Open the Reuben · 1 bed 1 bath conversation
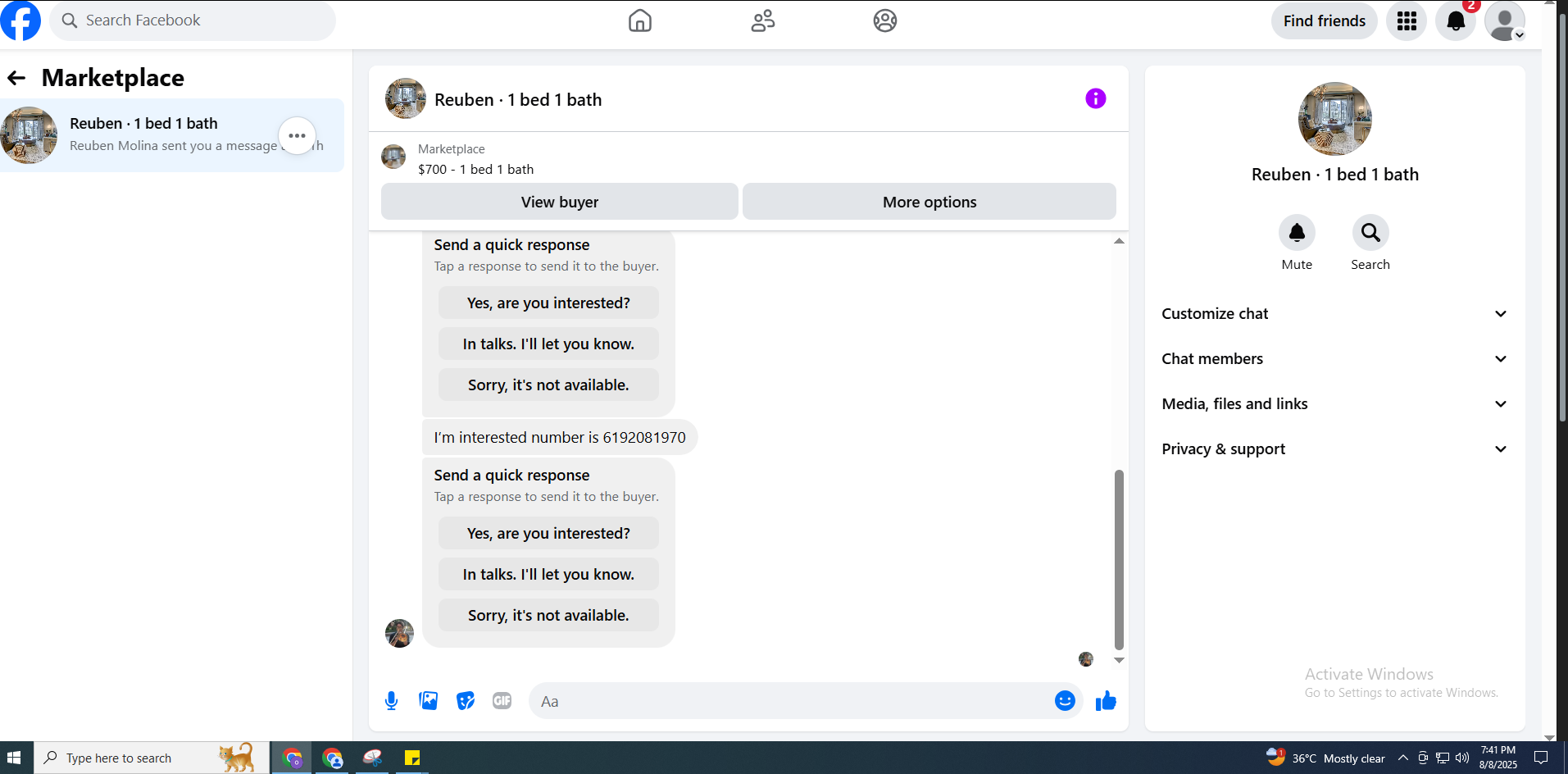 click(172, 135)
